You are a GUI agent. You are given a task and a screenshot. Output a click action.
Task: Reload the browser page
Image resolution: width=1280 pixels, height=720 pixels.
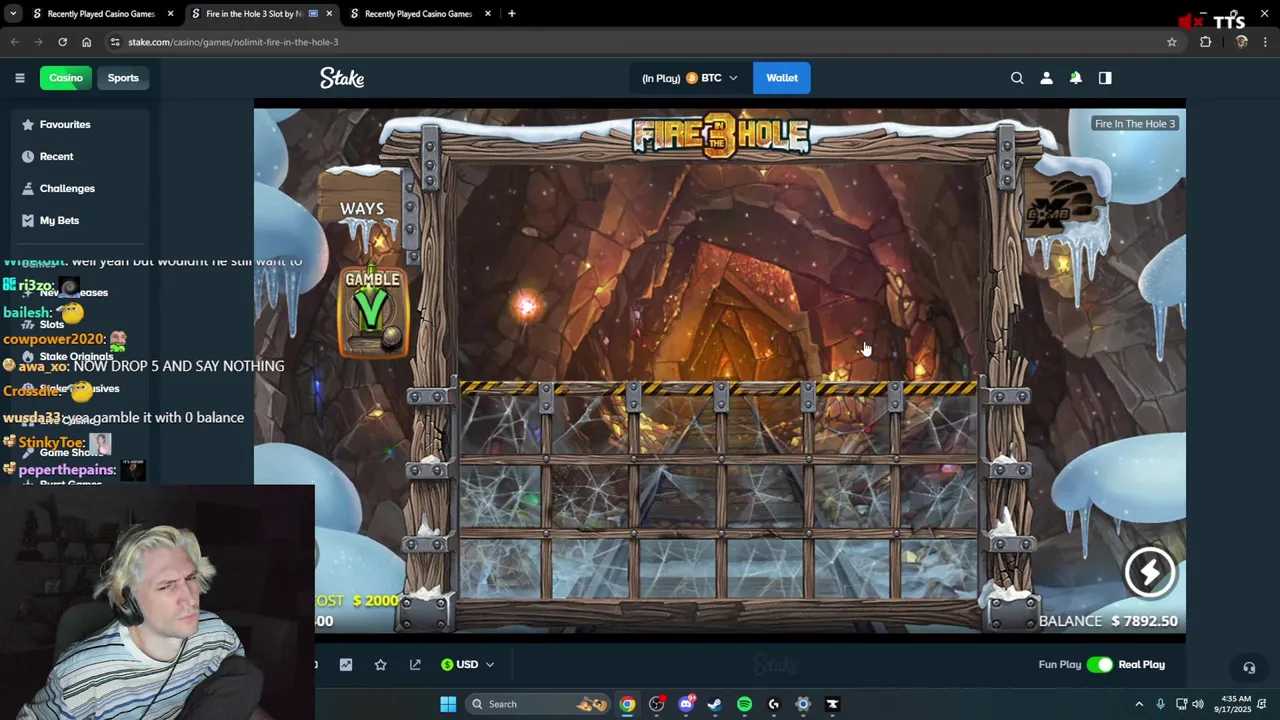(62, 42)
